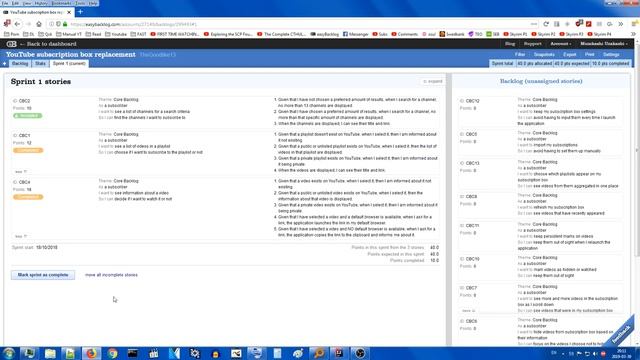Expand backlog story CBC7 with more link
Screen dimensions: 640x360
tap(468, 311)
